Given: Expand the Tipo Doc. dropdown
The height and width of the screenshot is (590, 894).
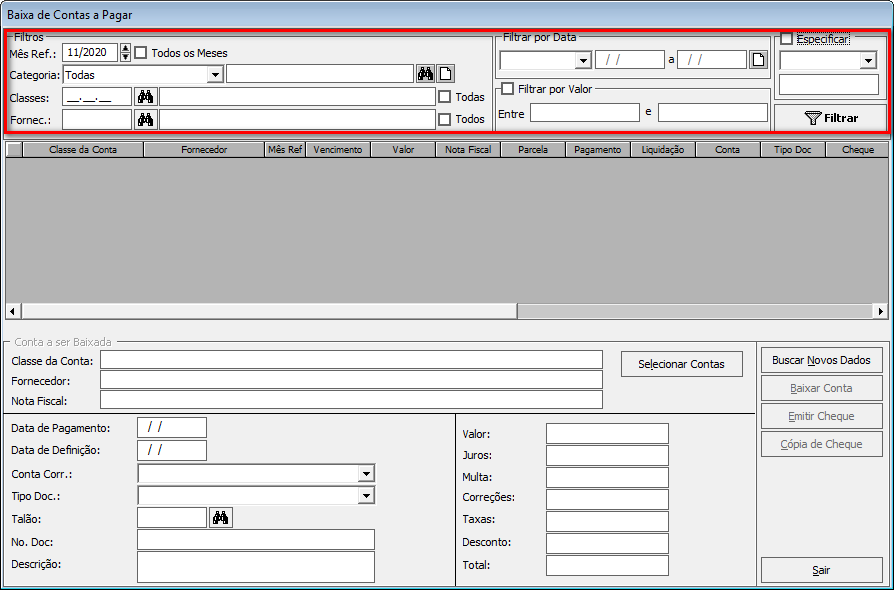Looking at the screenshot, I should pyautogui.click(x=366, y=496).
